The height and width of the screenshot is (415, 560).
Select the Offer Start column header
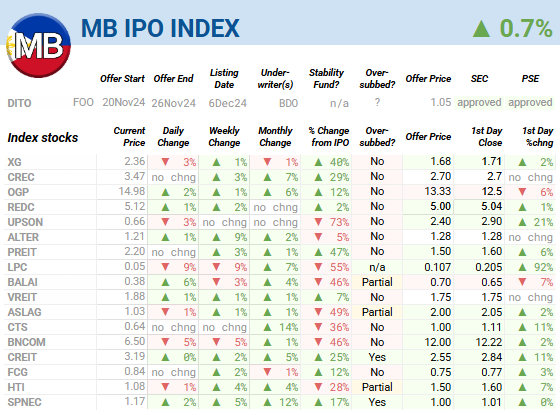(x=122, y=79)
